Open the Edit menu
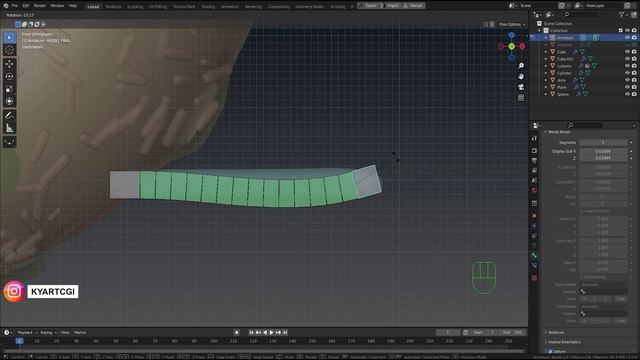The width and height of the screenshot is (640, 360). click(26, 6)
